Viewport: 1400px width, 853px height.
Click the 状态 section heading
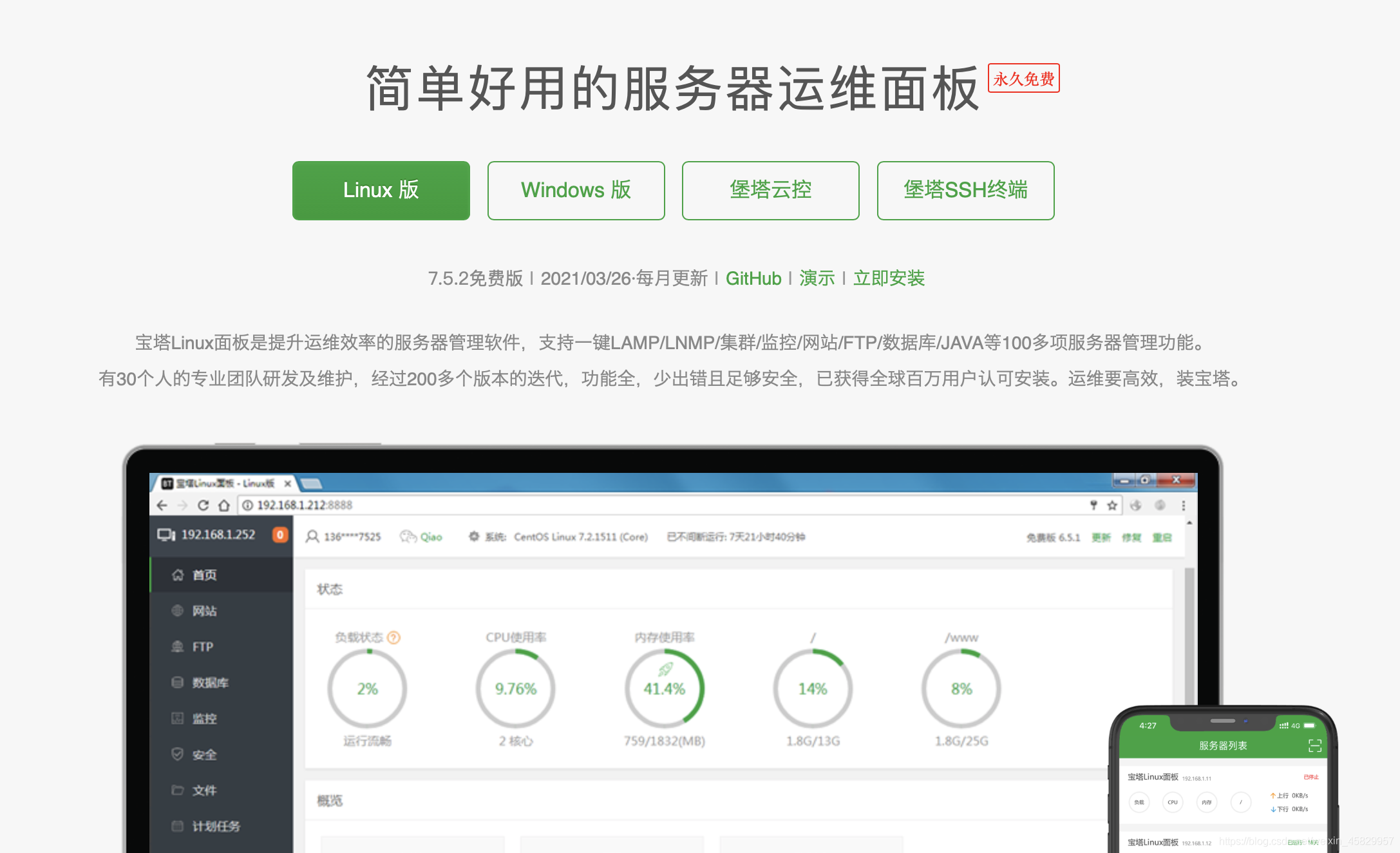[330, 589]
